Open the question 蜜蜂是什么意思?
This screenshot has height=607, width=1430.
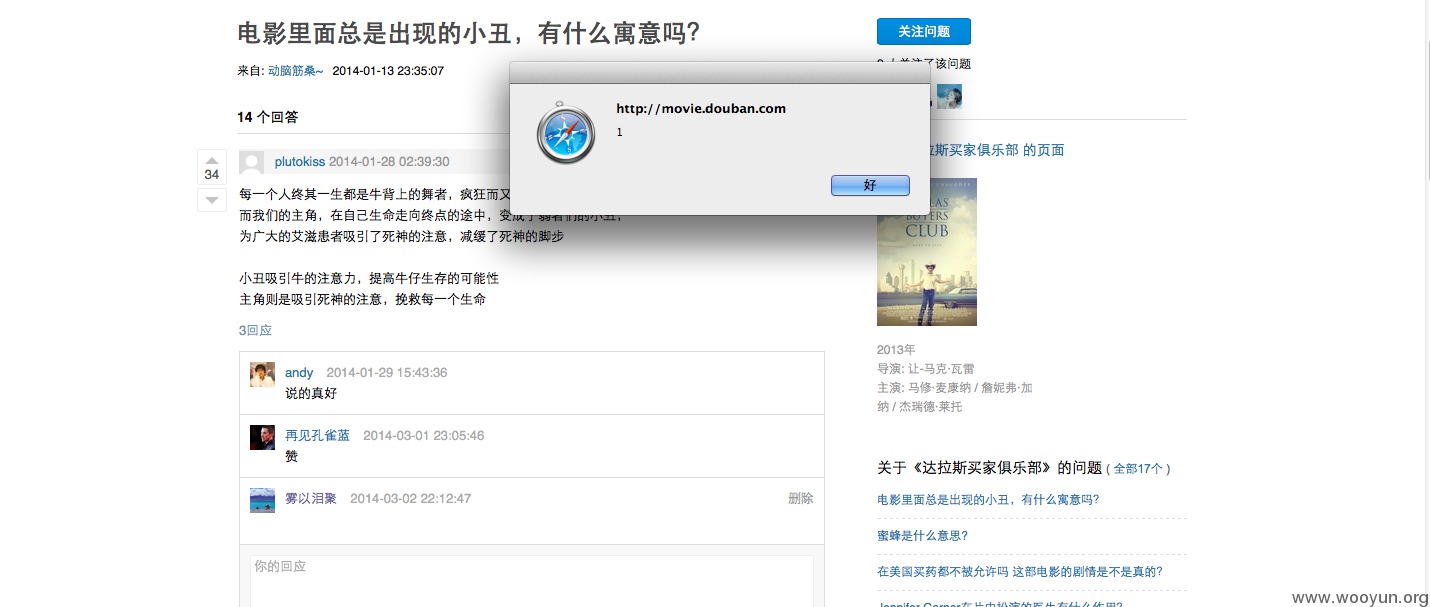[922, 535]
